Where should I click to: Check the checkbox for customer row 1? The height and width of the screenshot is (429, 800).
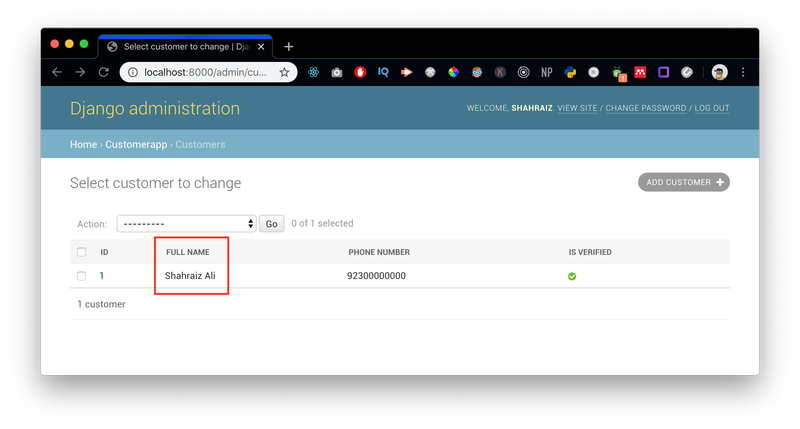82,276
